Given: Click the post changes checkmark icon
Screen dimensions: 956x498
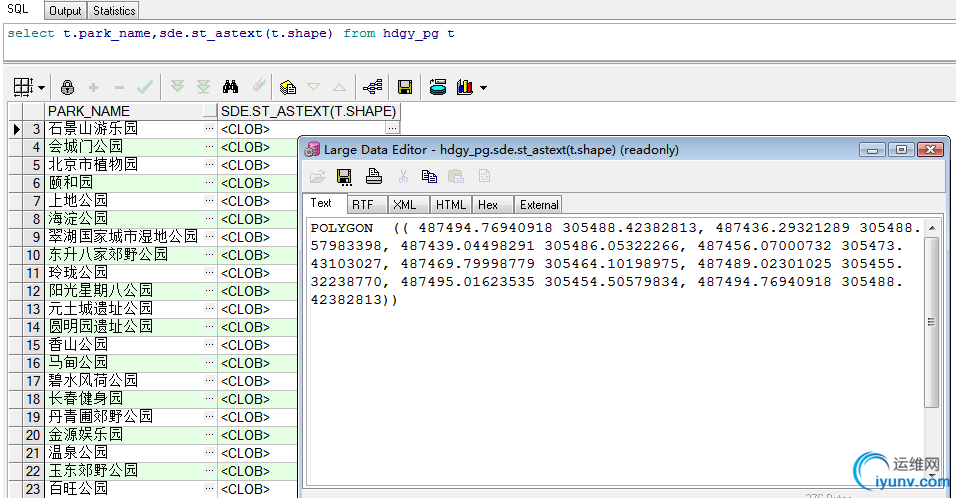Looking at the screenshot, I should (x=144, y=87).
